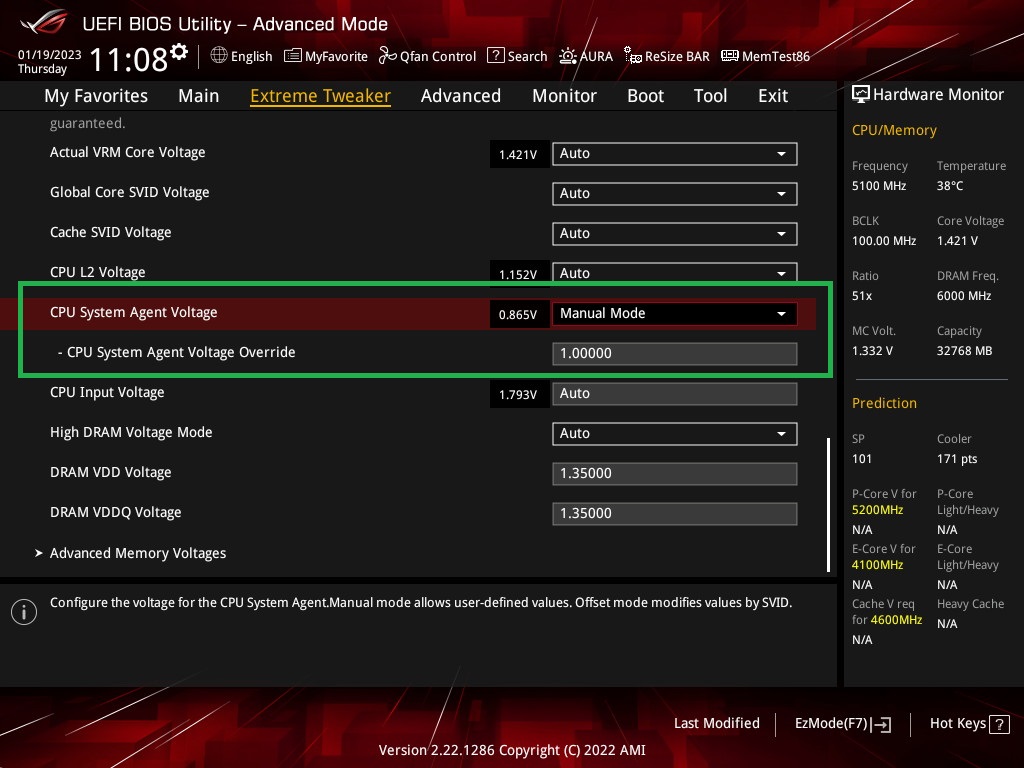Open Hot Keys help

coord(969,724)
